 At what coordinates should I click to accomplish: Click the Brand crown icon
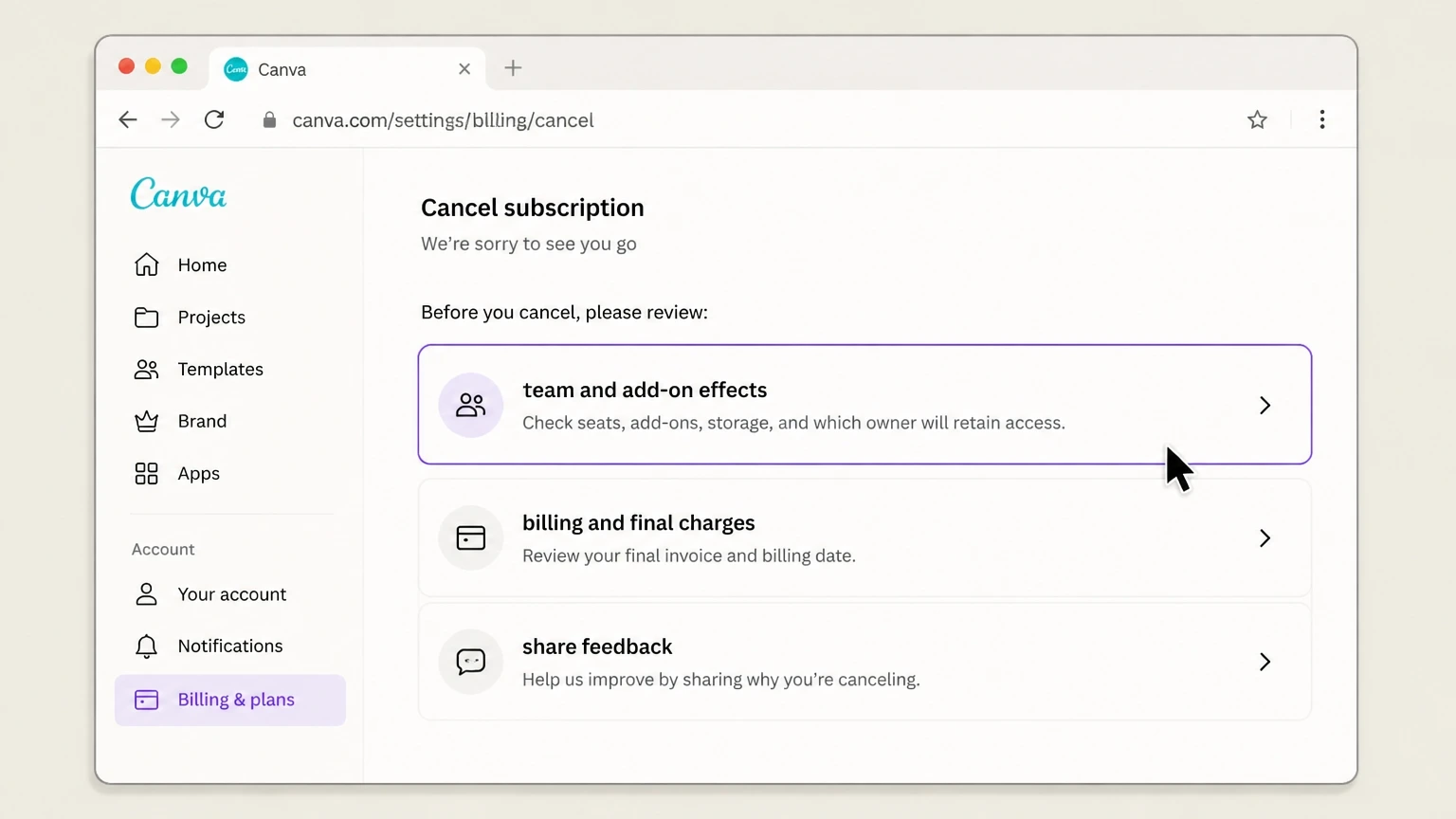click(x=146, y=421)
